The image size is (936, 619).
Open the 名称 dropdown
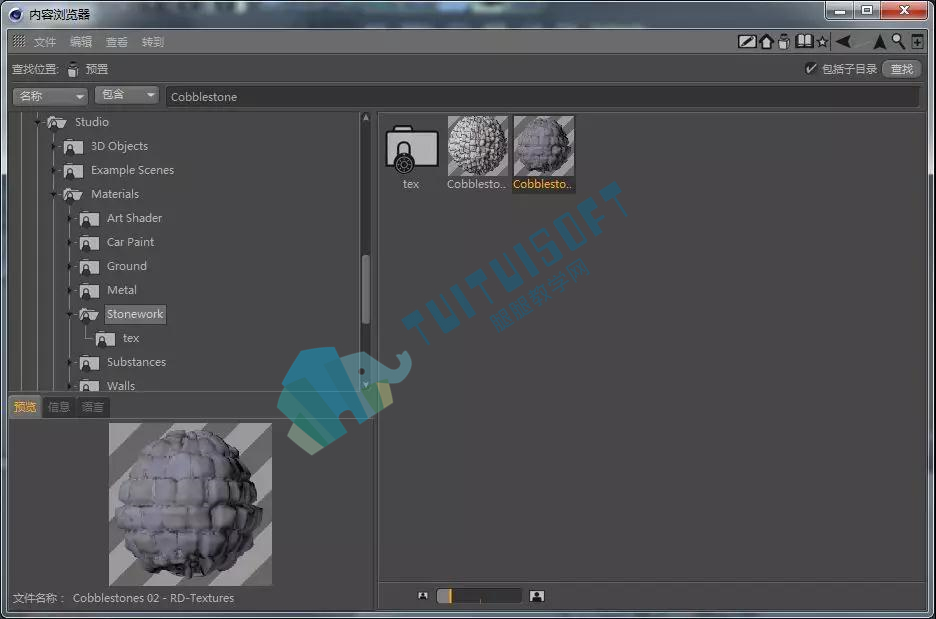[x=50, y=96]
